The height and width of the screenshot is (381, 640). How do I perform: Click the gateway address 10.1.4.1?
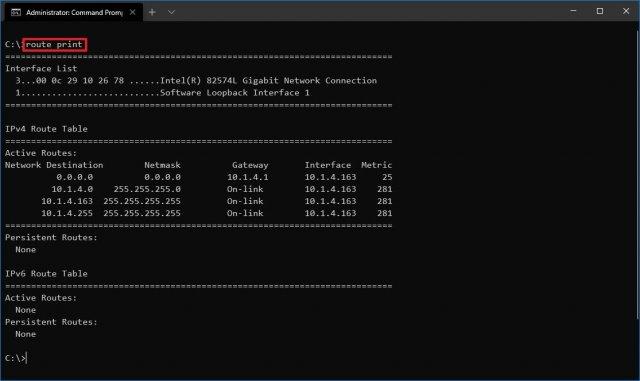[248, 177]
